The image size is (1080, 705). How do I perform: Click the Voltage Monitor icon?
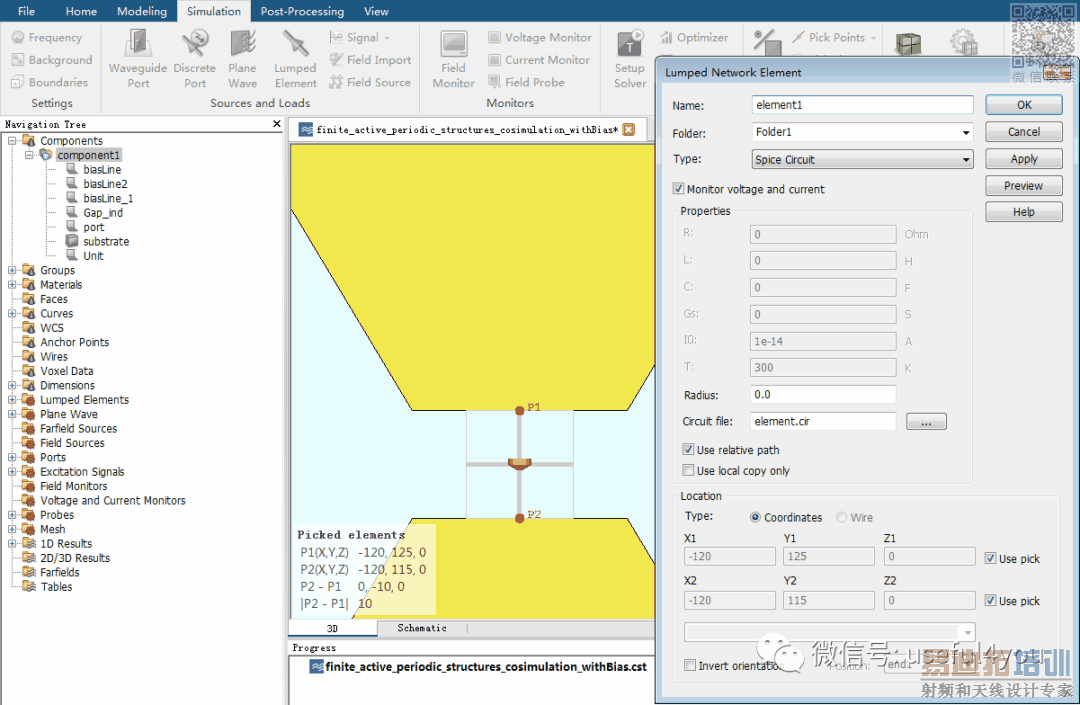[x=495, y=38]
